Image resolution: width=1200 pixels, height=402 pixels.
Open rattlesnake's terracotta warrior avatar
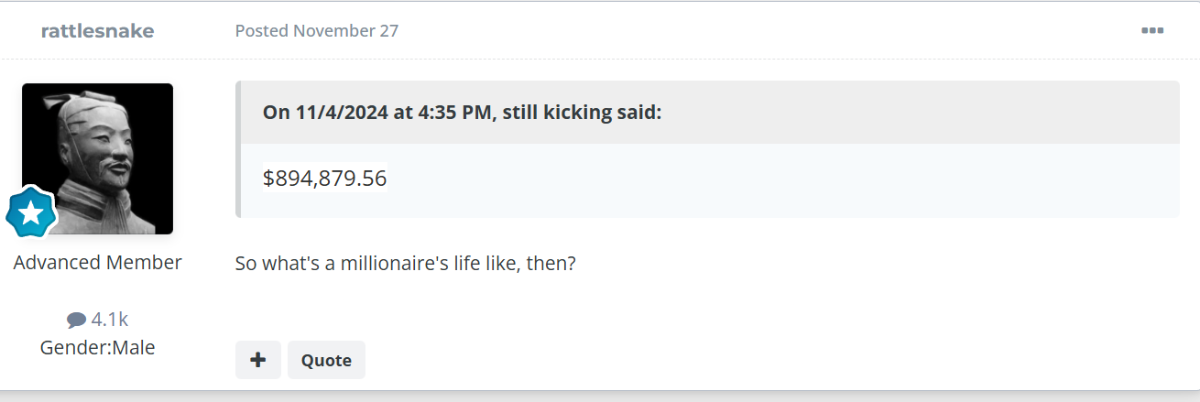coord(98,158)
